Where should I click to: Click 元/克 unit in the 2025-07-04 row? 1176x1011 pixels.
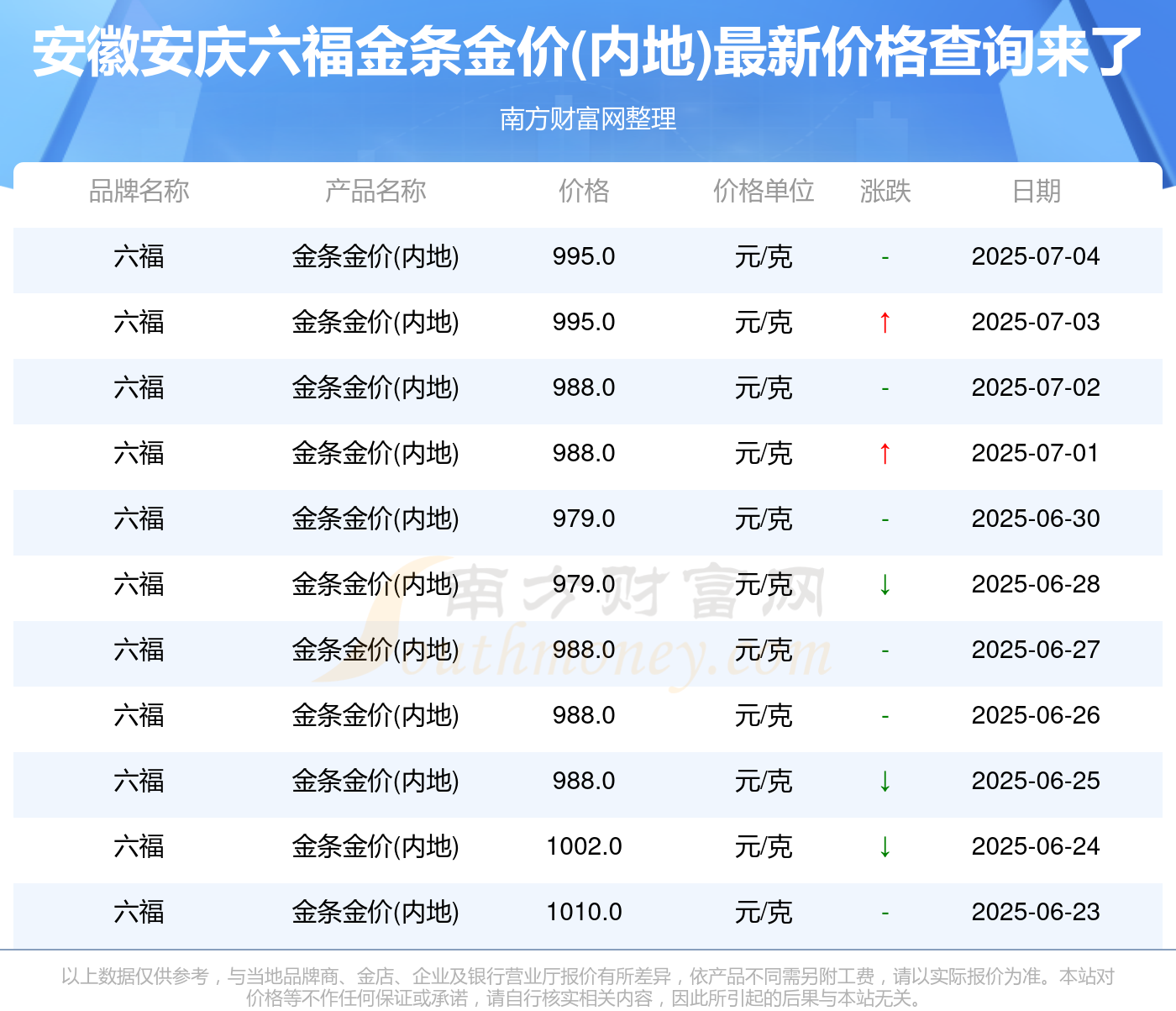click(764, 256)
